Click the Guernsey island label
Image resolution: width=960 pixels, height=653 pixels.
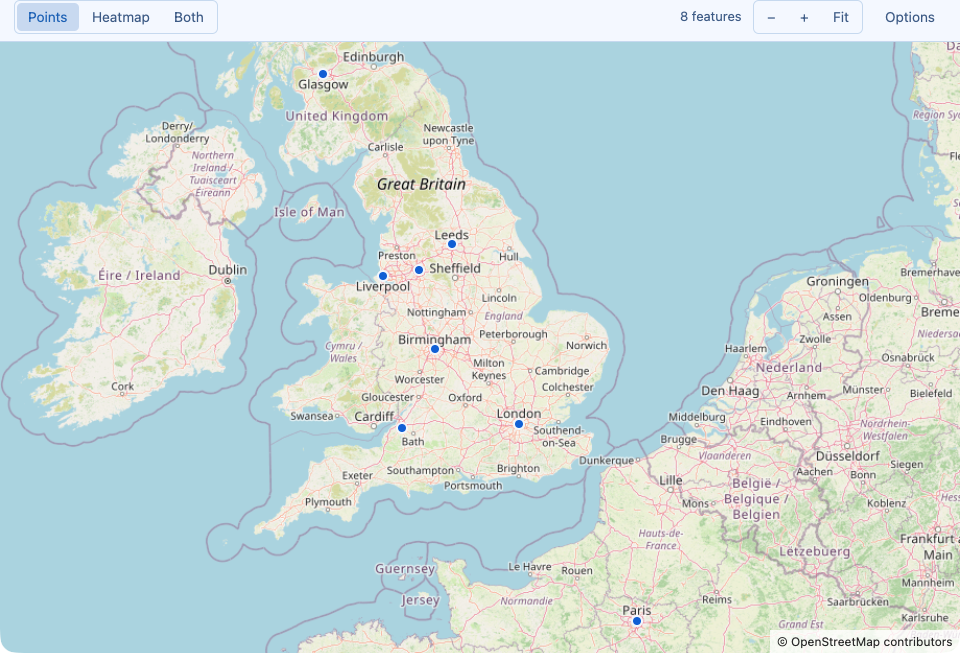pyautogui.click(x=405, y=569)
